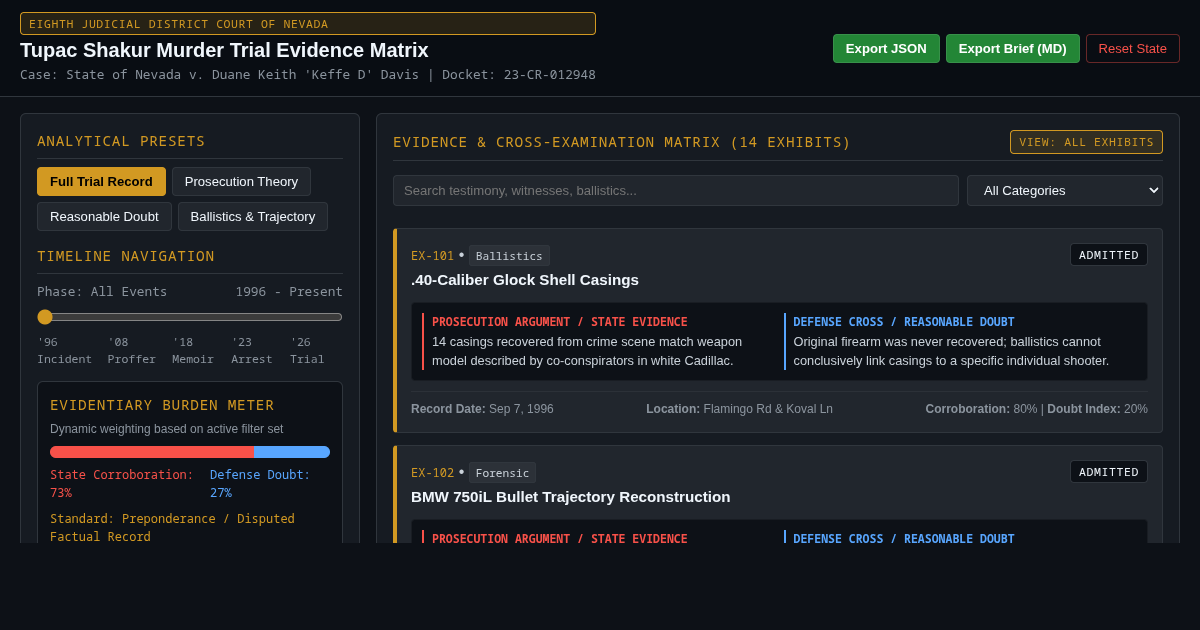Image resolution: width=1200 pixels, height=630 pixels.
Task: Click EX-101 Prosecution Argument heading
Action: pos(560,322)
